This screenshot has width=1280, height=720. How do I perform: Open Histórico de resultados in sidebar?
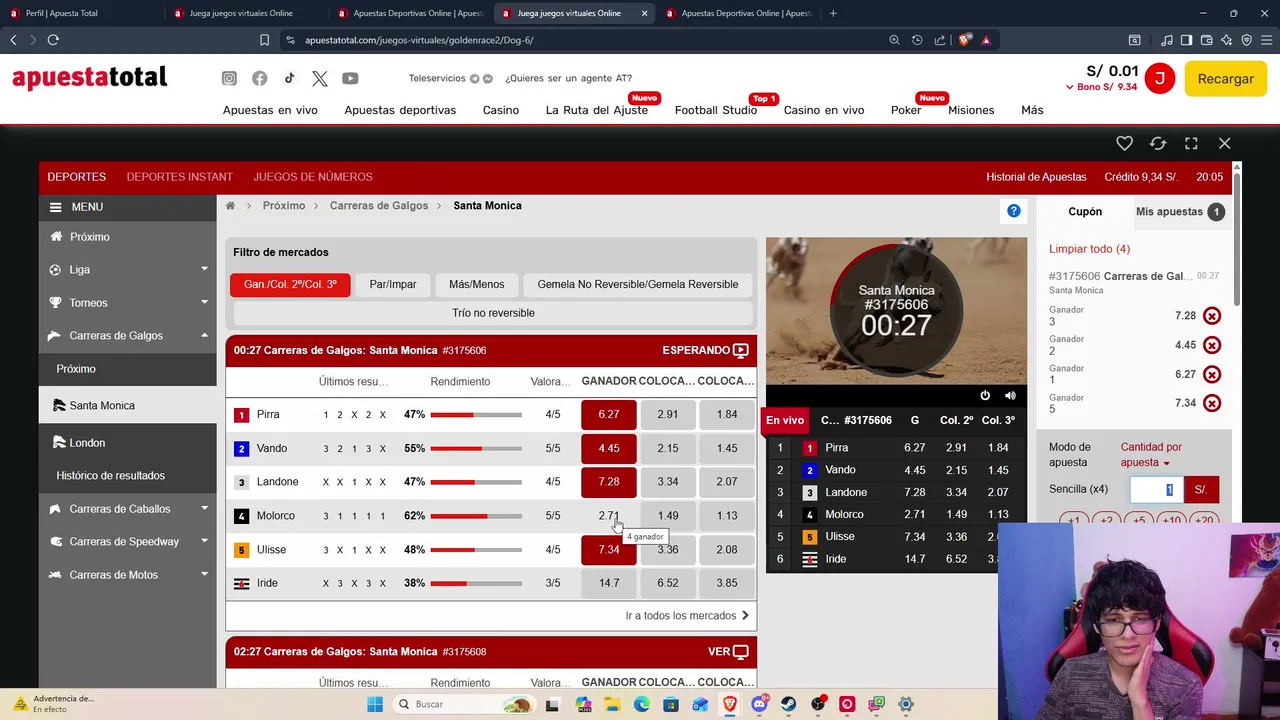click(110, 476)
